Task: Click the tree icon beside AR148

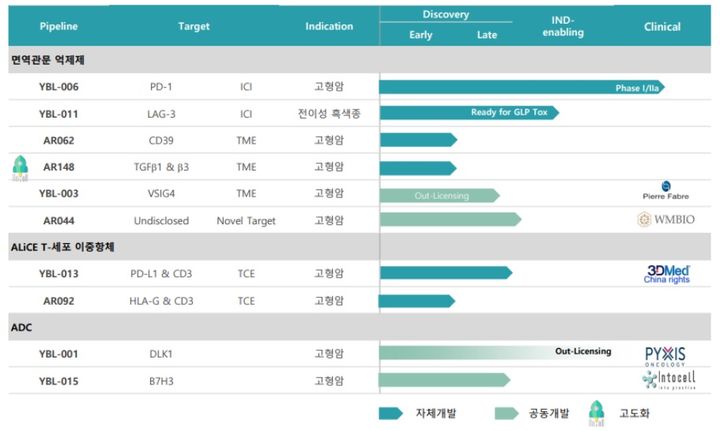Action: click(x=18, y=166)
